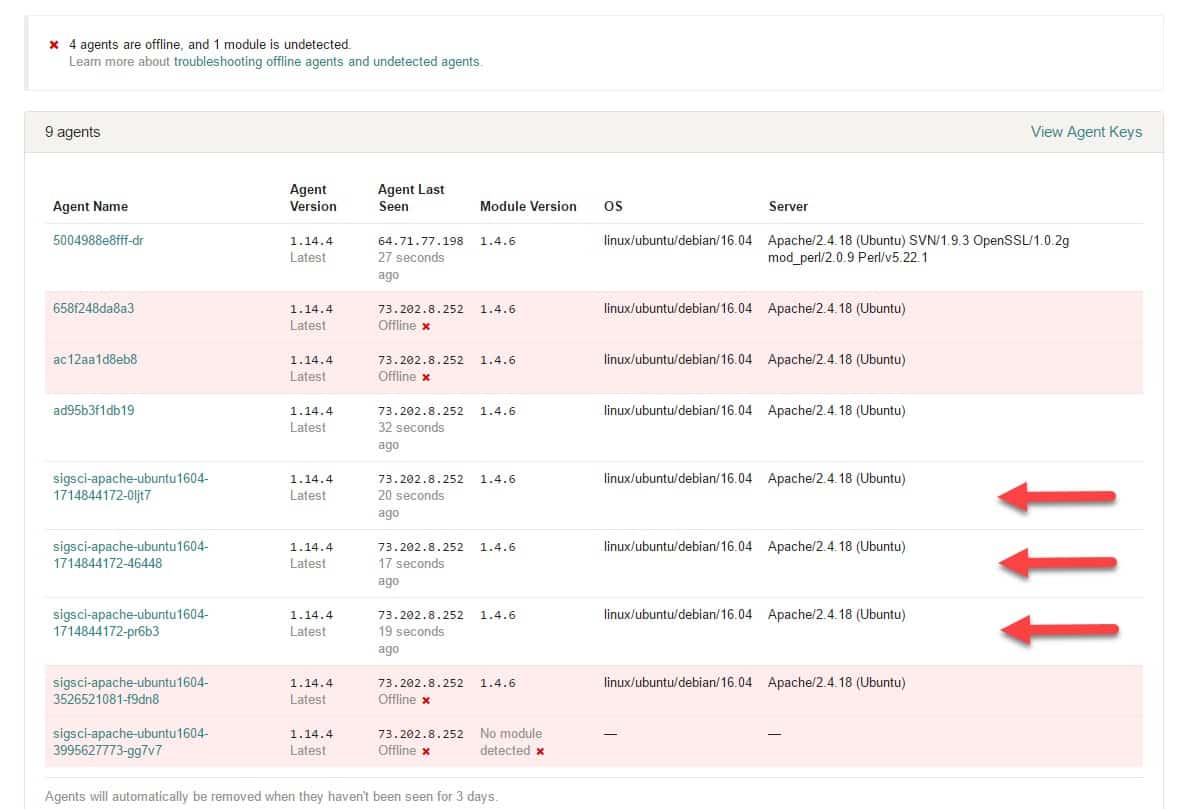Open the undetected agents help link
This screenshot has height=809, width=1180.
click(426, 62)
